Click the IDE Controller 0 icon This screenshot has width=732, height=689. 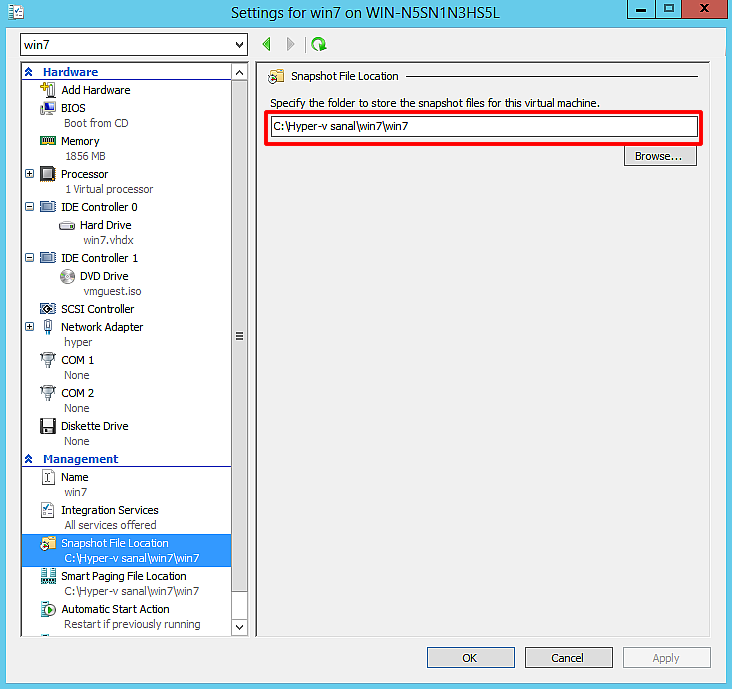coord(48,207)
